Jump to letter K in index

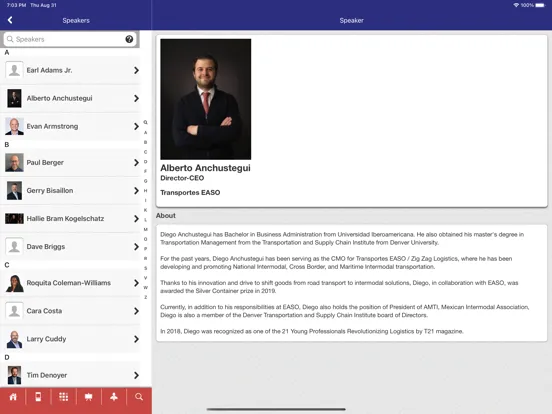(x=145, y=210)
